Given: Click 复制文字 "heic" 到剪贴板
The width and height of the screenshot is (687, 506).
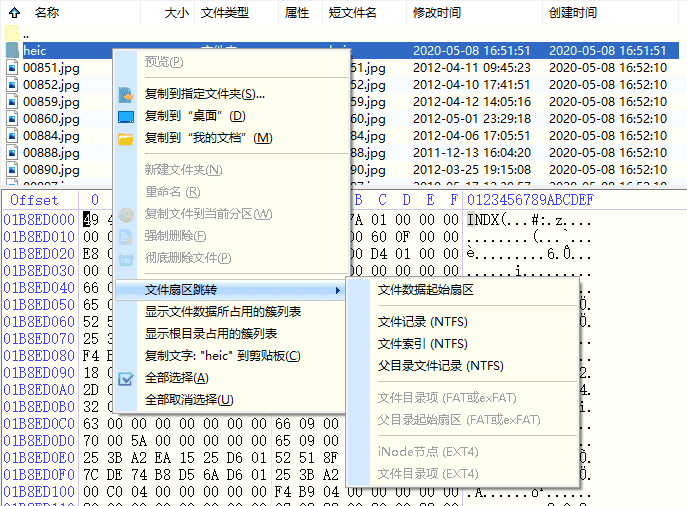Looking at the screenshot, I should [x=222, y=356].
